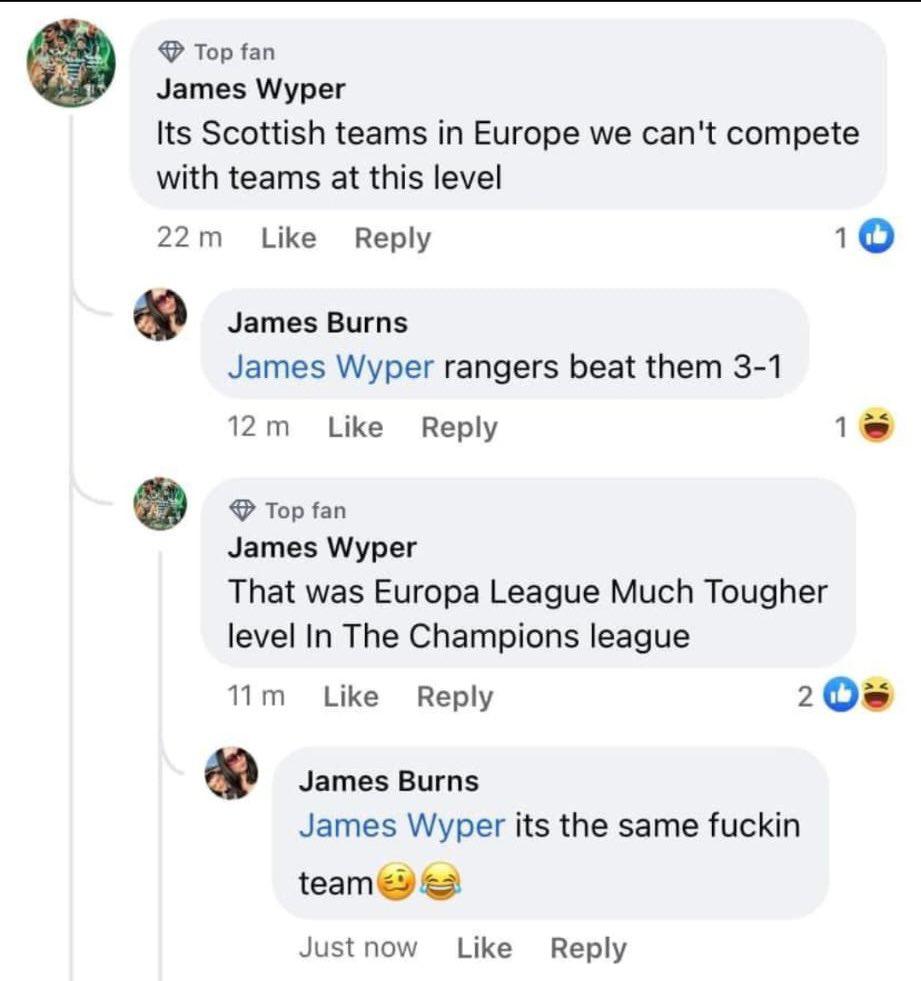Open the blue James Wyper mention in 3-1 reply

pos(330,367)
